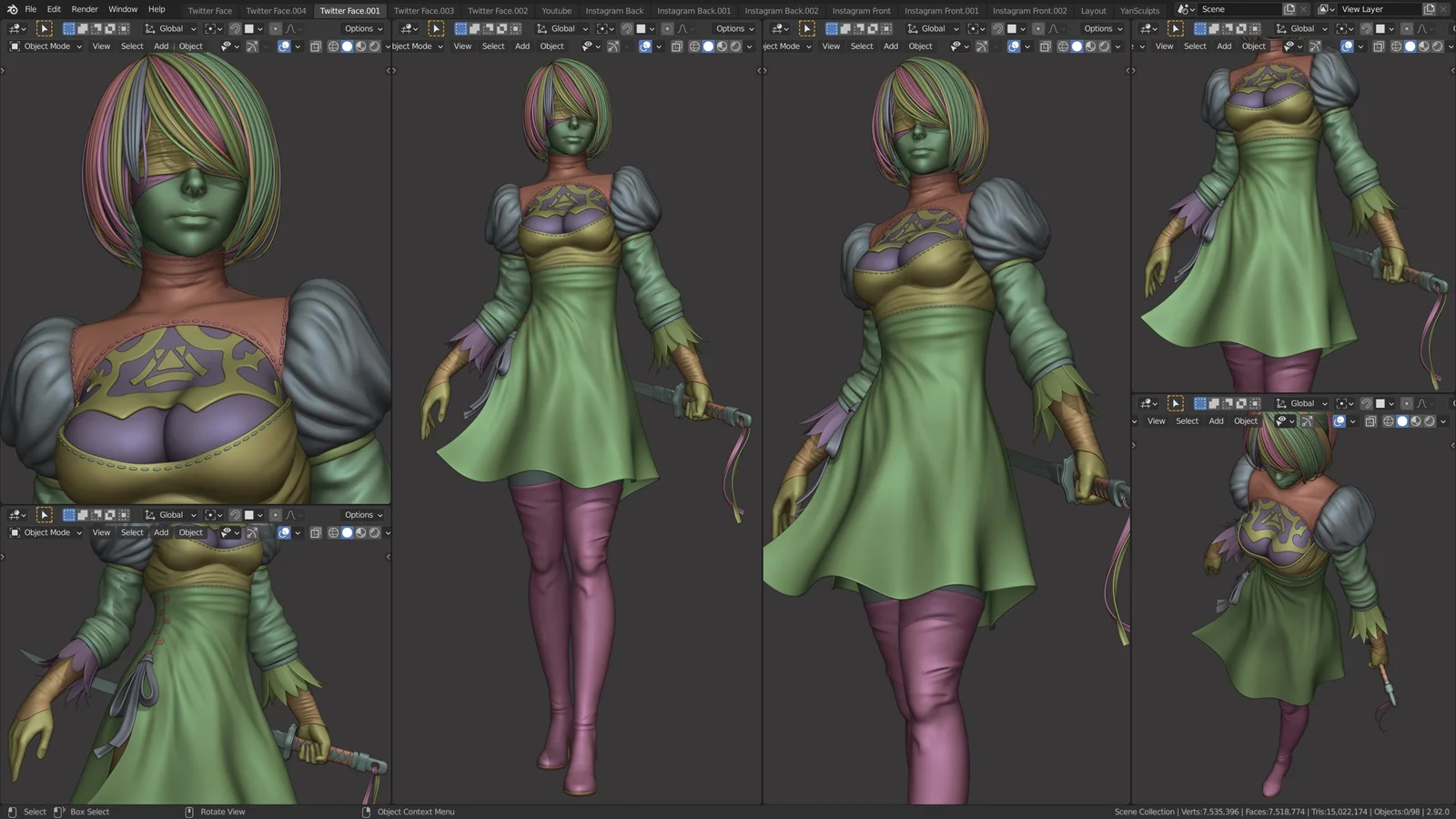The image size is (1456, 819).
Task: Click the Add menu in the viewport header
Action: [161, 46]
